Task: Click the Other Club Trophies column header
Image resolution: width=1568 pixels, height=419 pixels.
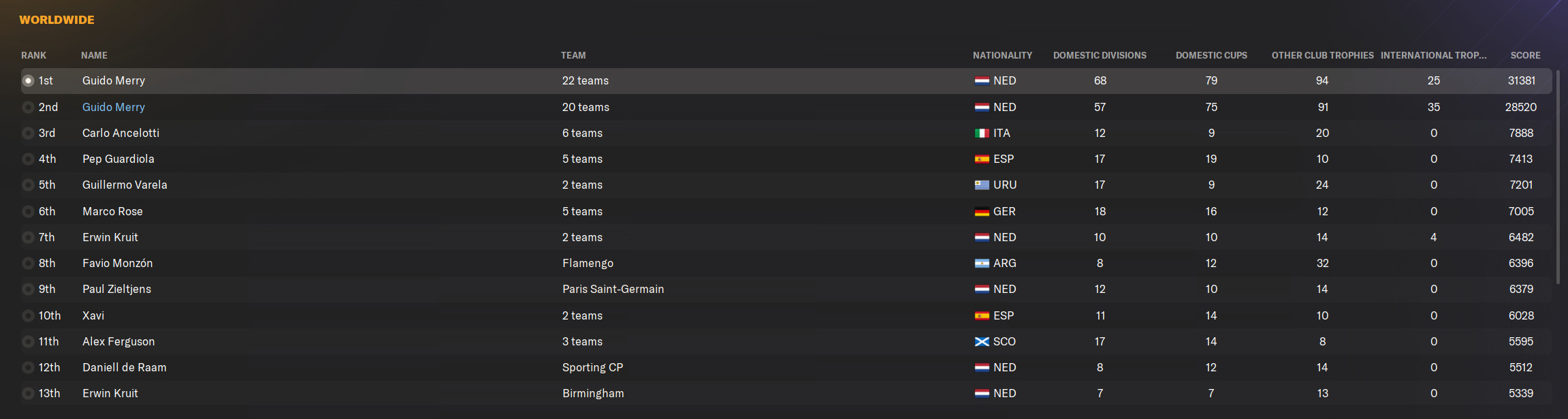Action: [x=1322, y=55]
